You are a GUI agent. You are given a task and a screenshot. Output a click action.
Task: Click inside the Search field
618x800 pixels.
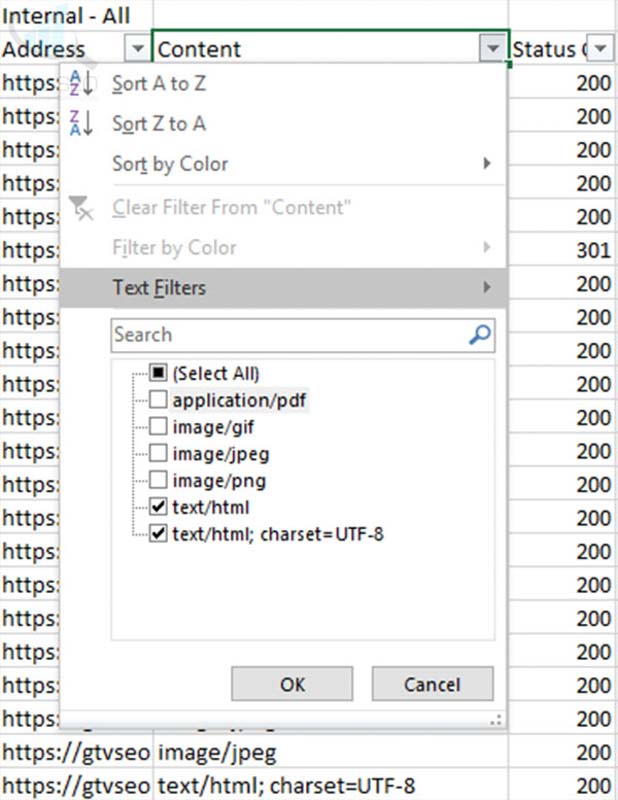click(280, 335)
